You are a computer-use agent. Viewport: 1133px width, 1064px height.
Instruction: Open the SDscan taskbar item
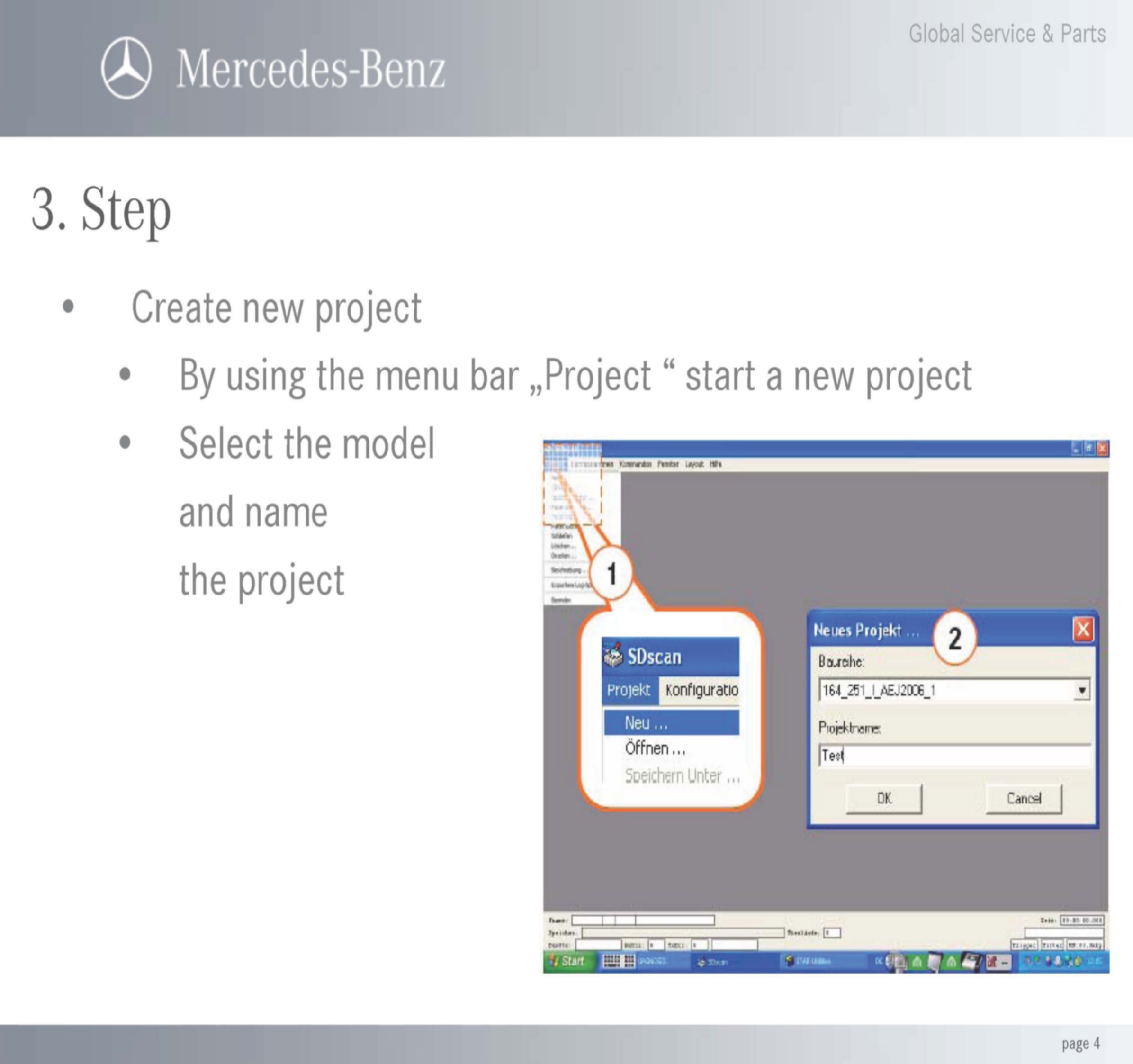click(x=713, y=962)
